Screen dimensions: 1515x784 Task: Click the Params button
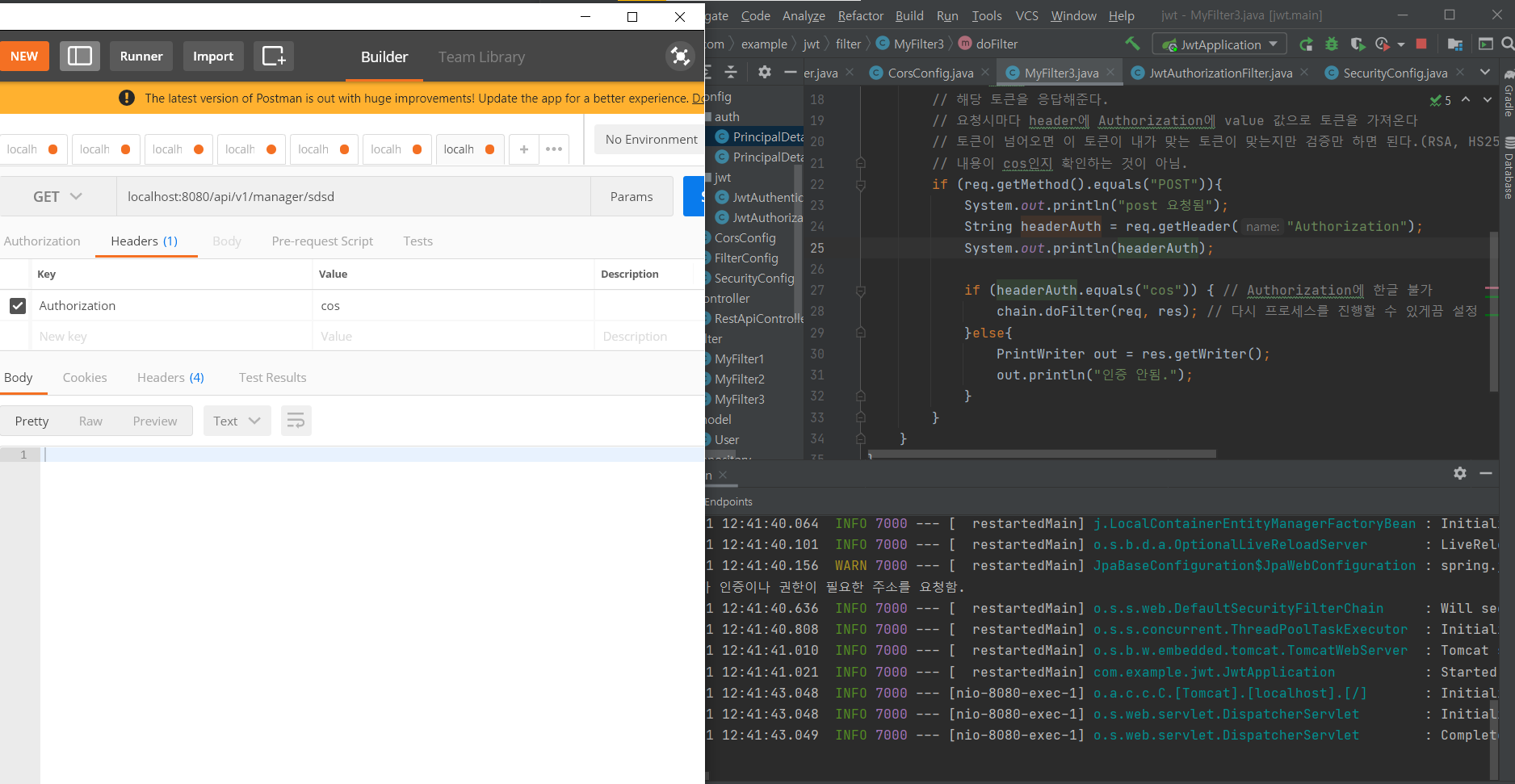(632, 196)
